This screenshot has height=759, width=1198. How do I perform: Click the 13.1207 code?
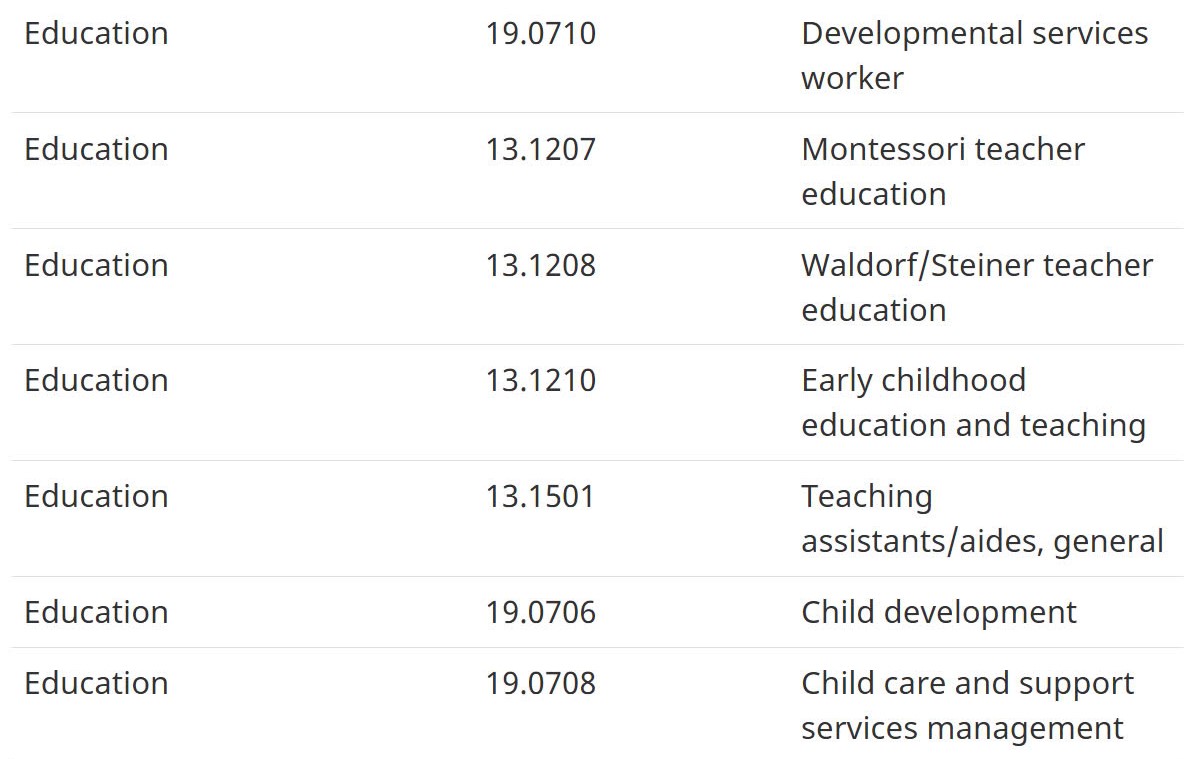click(x=540, y=150)
